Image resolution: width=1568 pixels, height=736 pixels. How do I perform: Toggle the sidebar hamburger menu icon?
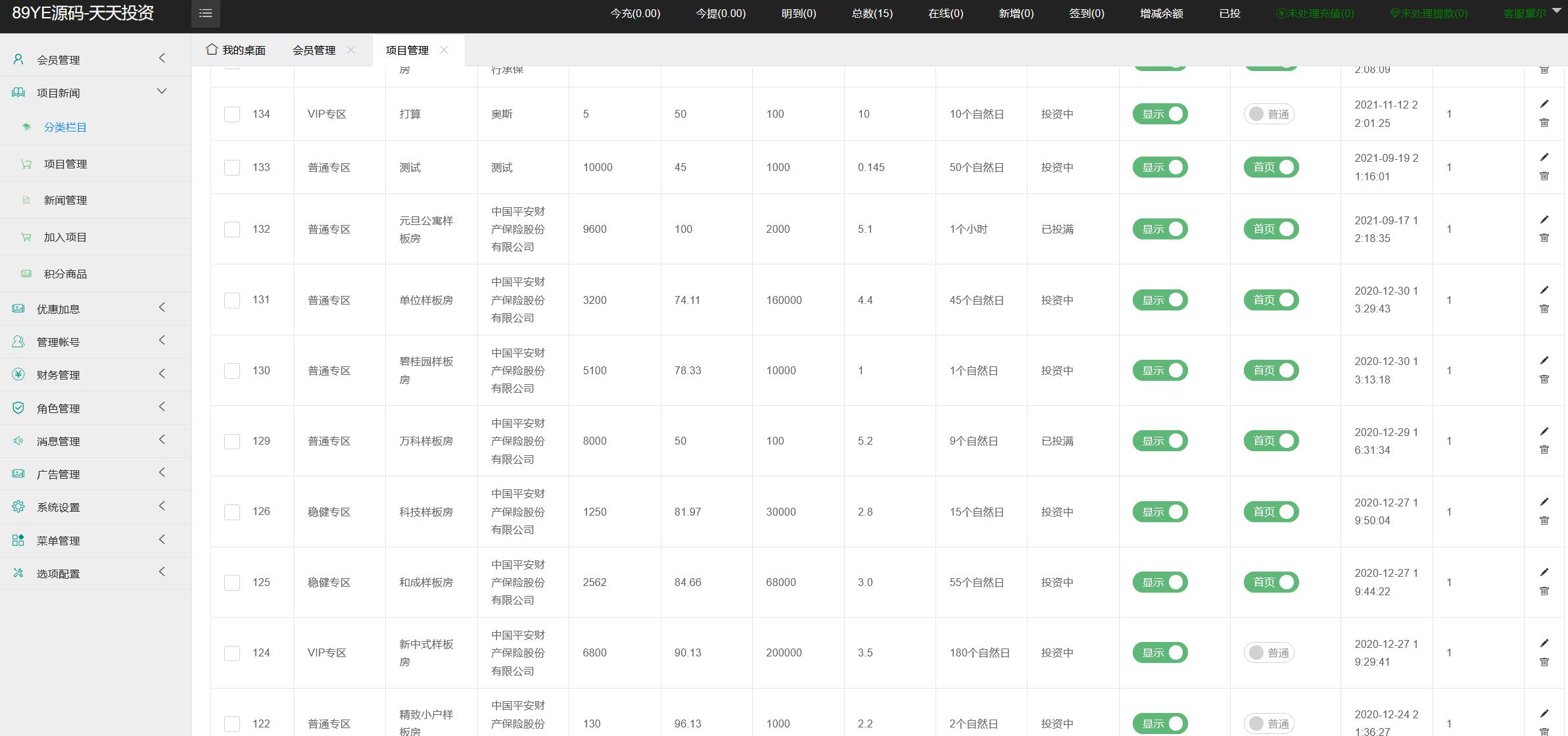click(205, 13)
